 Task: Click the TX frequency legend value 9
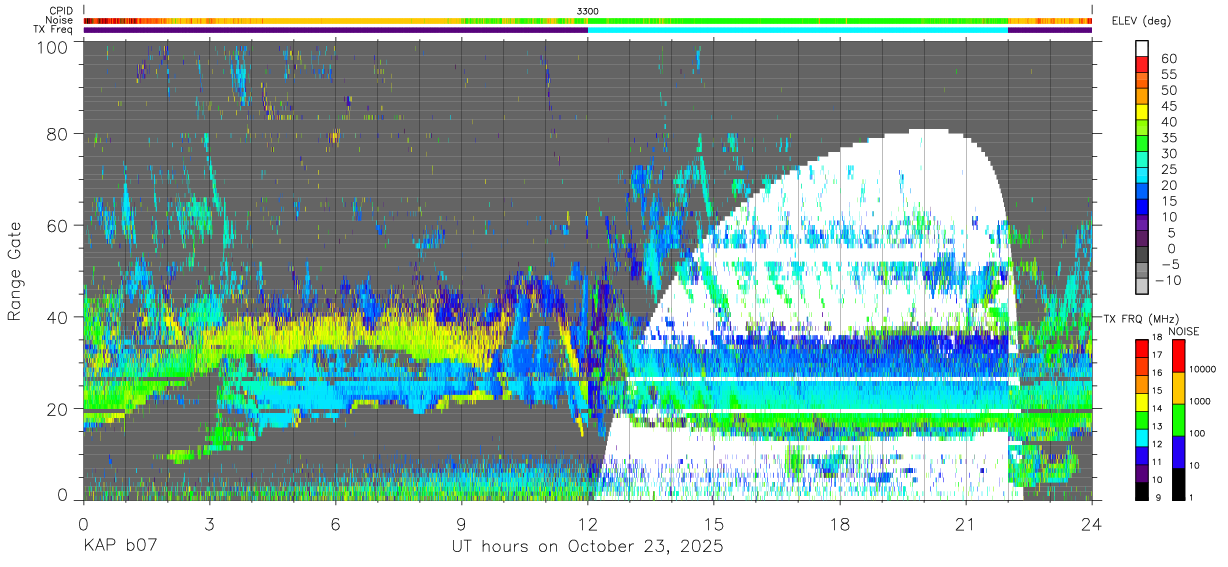point(1160,497)
